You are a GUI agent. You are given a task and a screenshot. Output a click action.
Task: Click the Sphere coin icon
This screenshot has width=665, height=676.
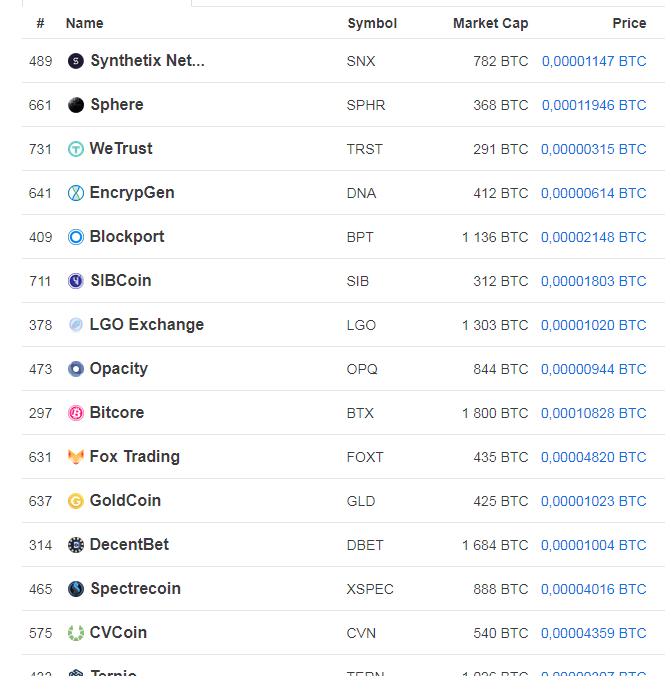click(76, 105)
